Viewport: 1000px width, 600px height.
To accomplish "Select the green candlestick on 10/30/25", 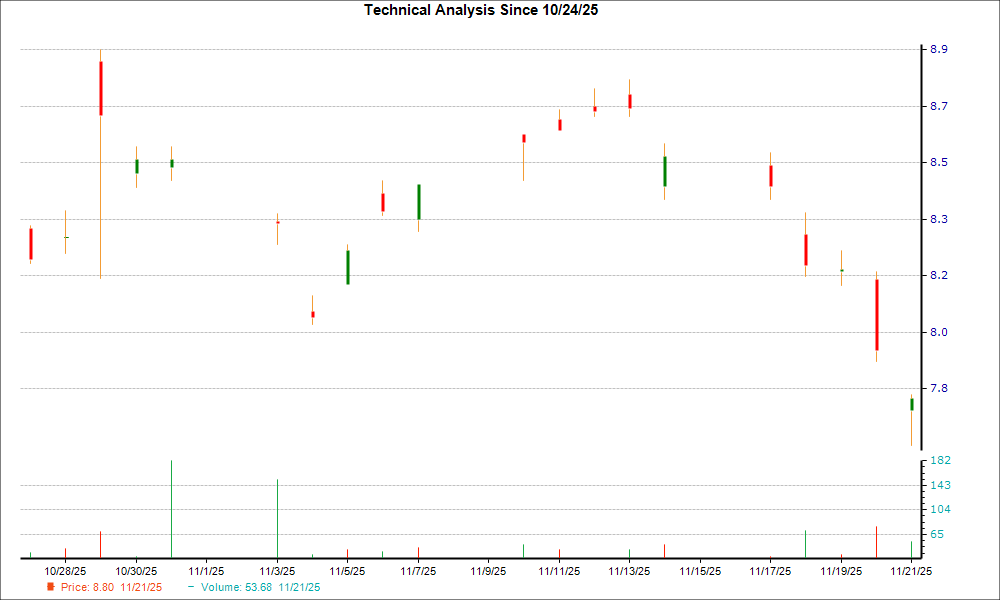I will click(136, 166).
